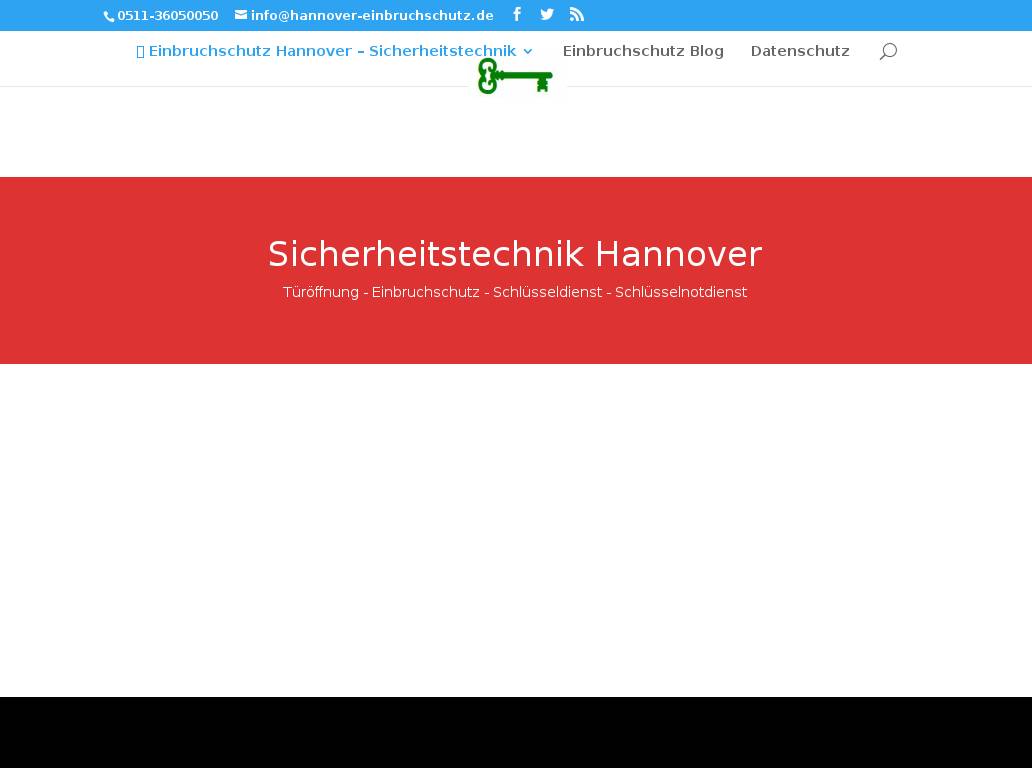Image resolution: width=1032 pixels, height=768 pixels.
Task: Open the Twitter social icon
Action: [x=547, y=14]
